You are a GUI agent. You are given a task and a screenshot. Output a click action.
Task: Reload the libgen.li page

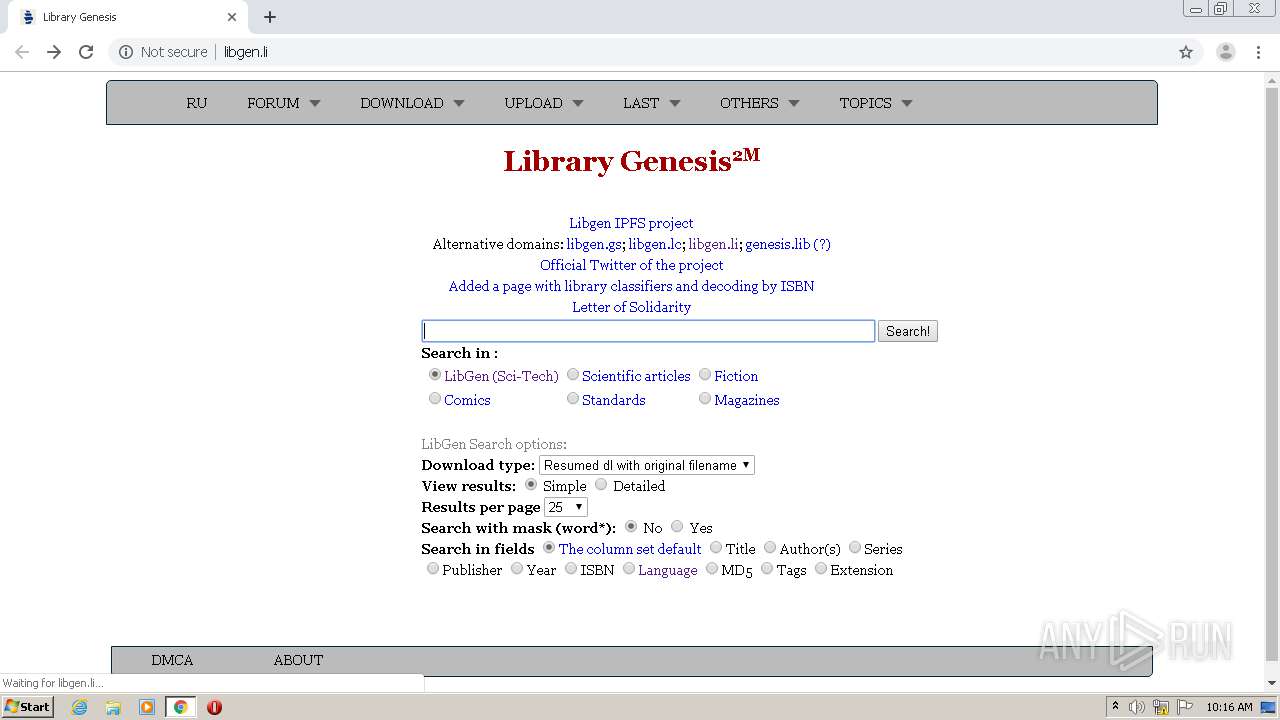(86, 52)
